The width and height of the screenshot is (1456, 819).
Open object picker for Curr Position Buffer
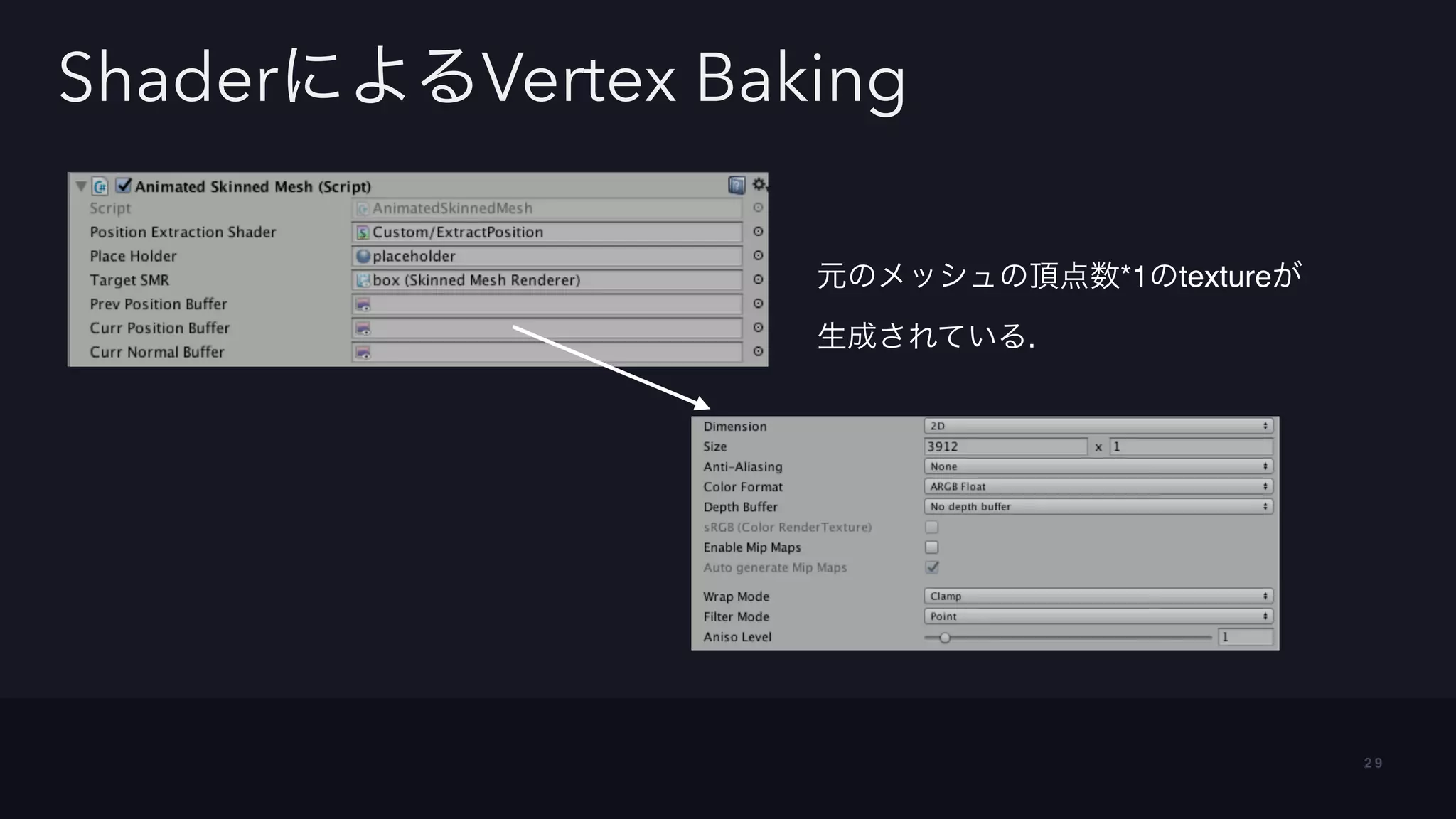tap(758, 327)
